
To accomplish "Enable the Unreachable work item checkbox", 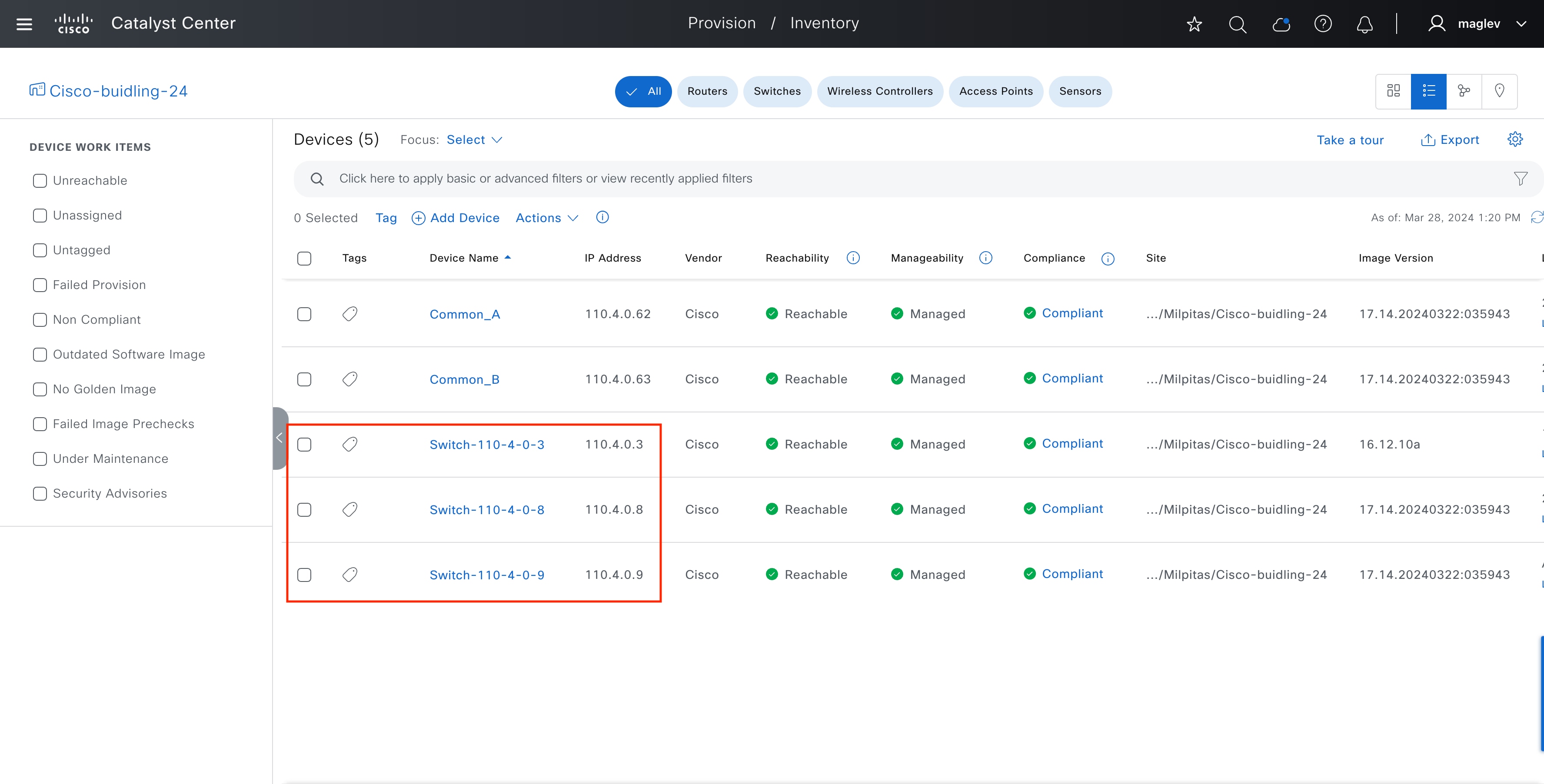I will point(40,180).
